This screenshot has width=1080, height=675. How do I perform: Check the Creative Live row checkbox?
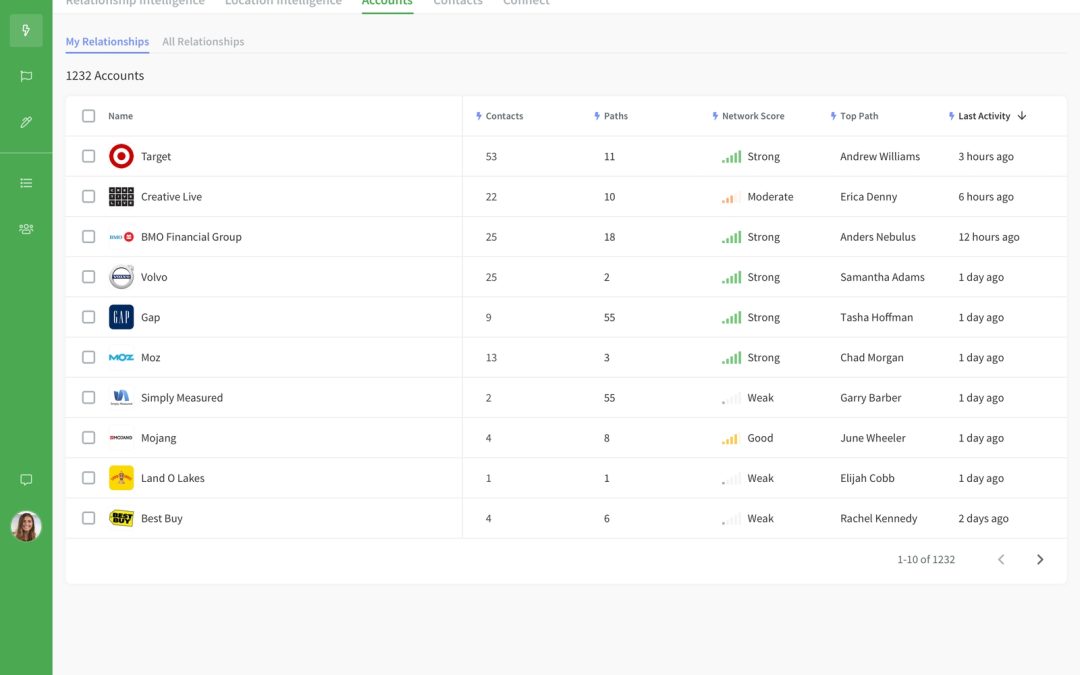point(88,196)
